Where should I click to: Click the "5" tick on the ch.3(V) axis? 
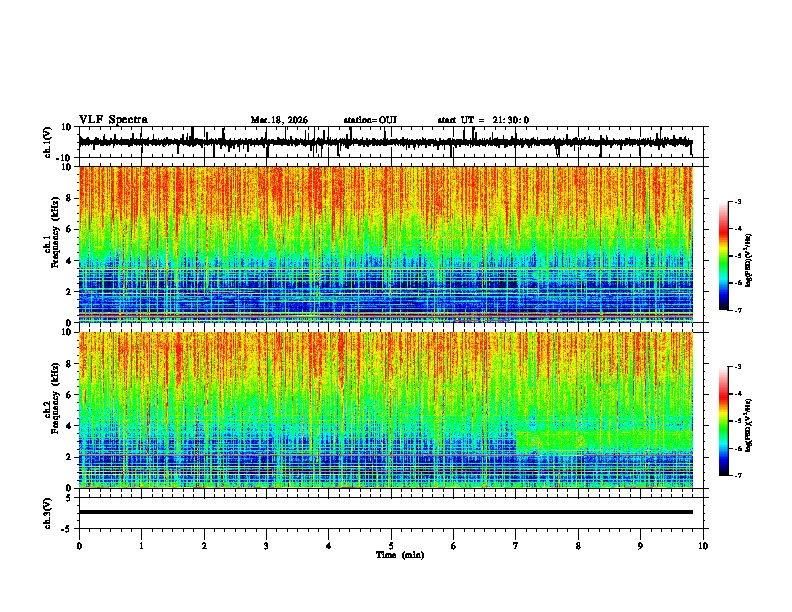point(69,498)
